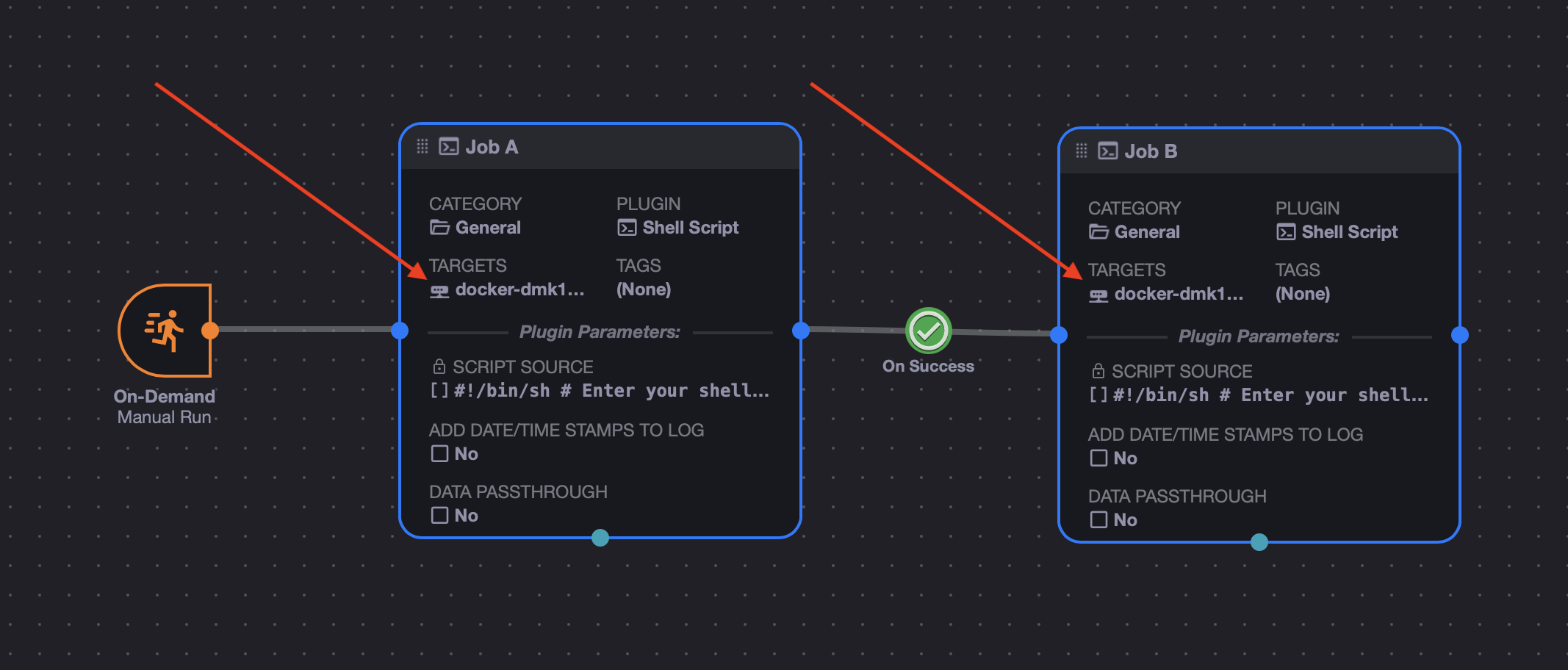The height and width of the screenshot is (670, 1568).
Task: Click the orange output pole of the trigger
Action: pos(210,331)
